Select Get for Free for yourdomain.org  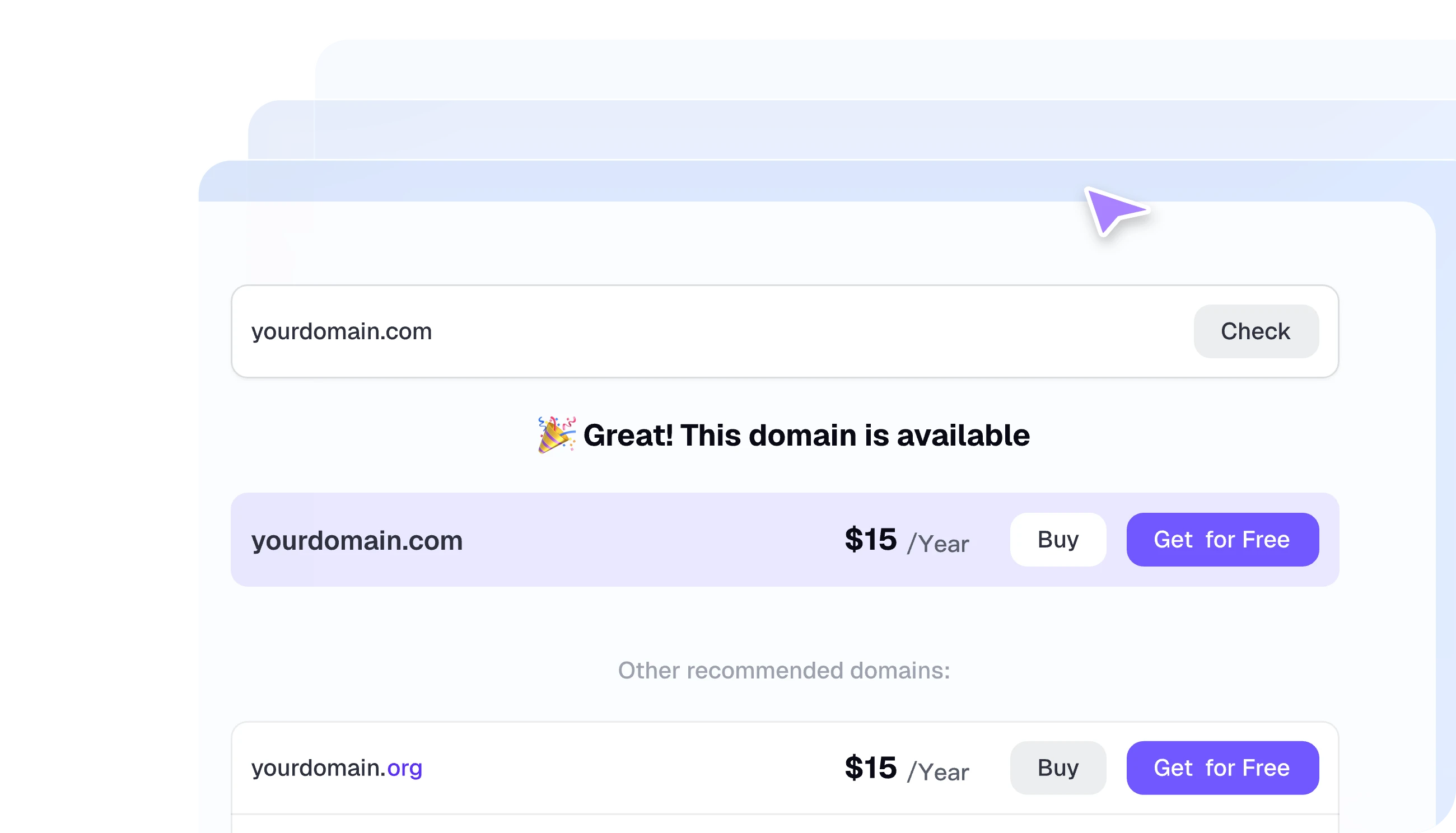tap(1222, 768)
